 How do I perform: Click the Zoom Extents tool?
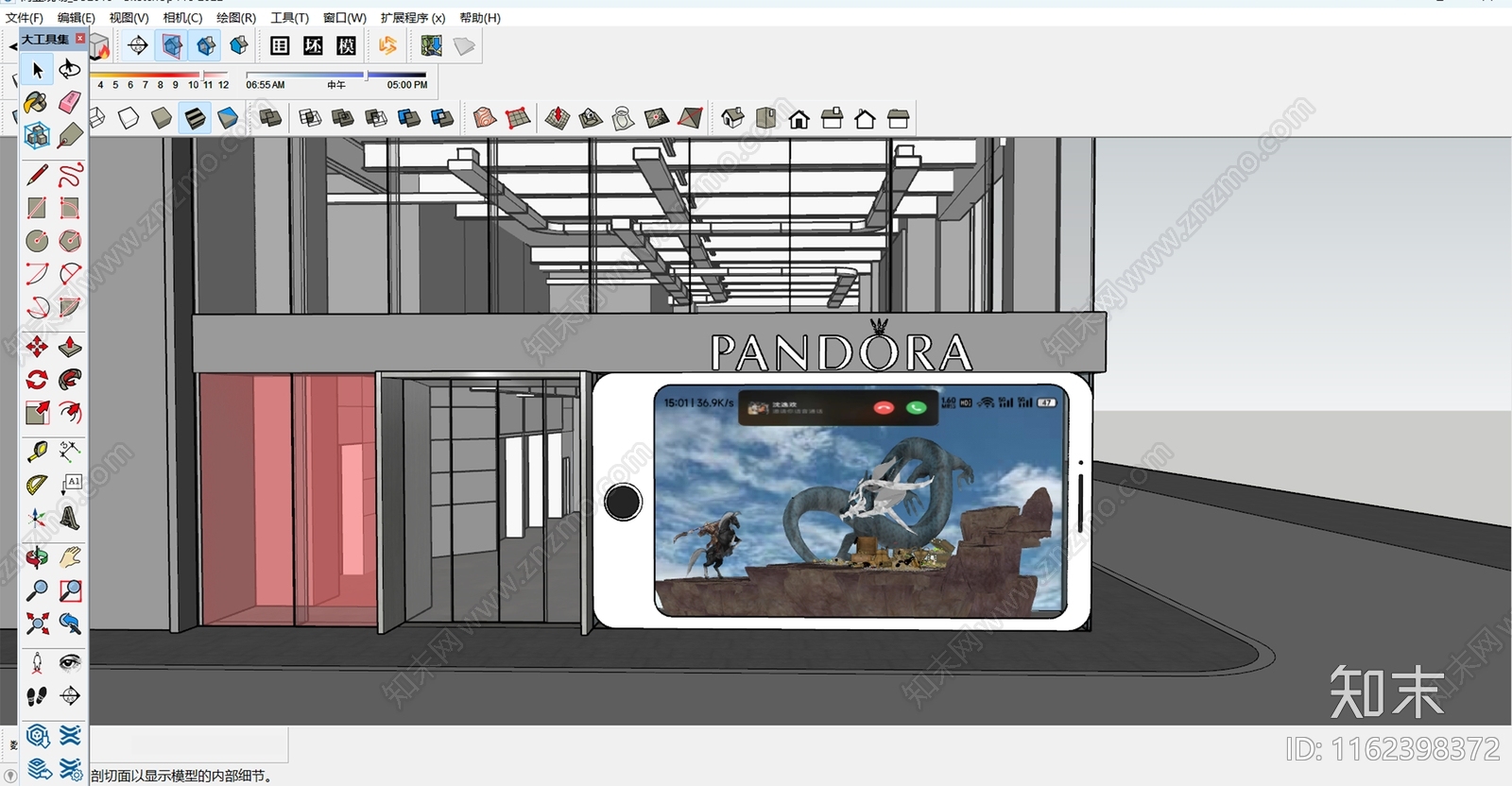pyautogui.click(x=37, y=624)
